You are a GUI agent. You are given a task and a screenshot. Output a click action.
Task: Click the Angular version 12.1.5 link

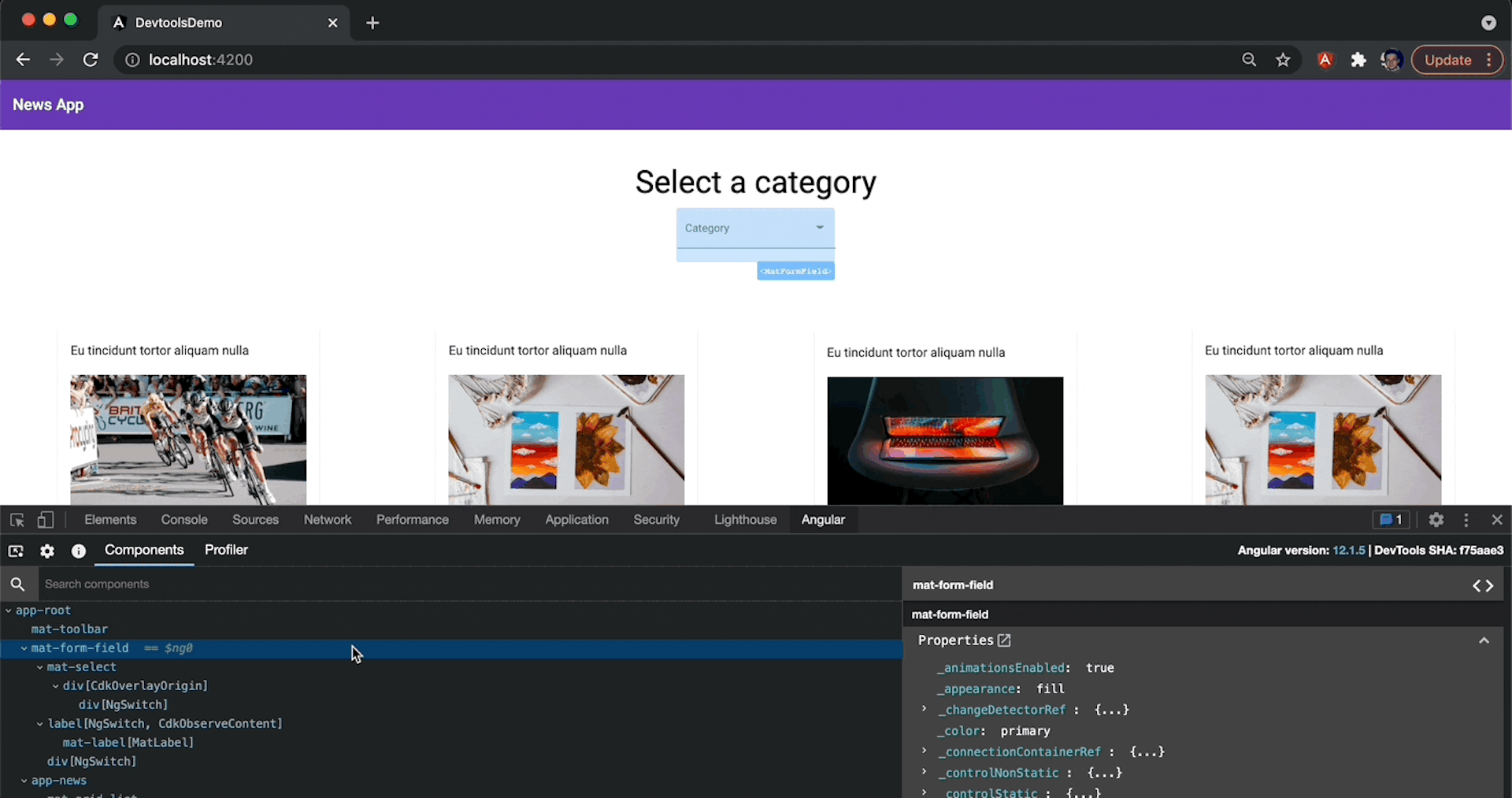1350,551
